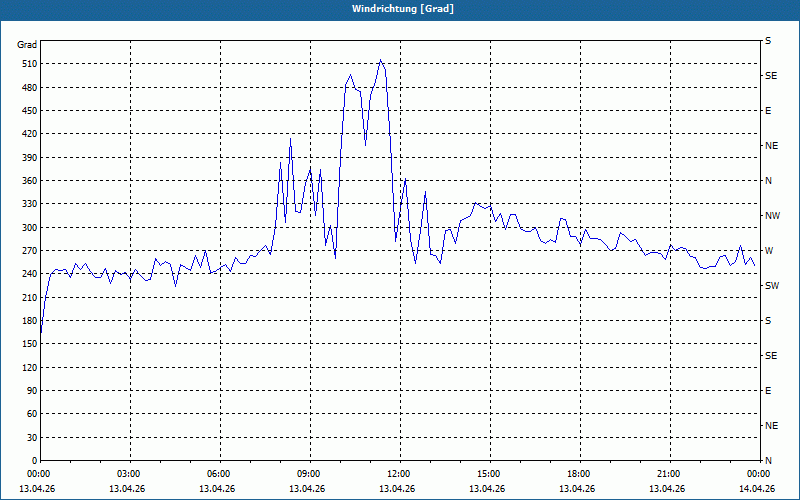This screenshot has height=500, width=800.
Task: Select the SW compass direction label
Action: (x=771, y=286)
